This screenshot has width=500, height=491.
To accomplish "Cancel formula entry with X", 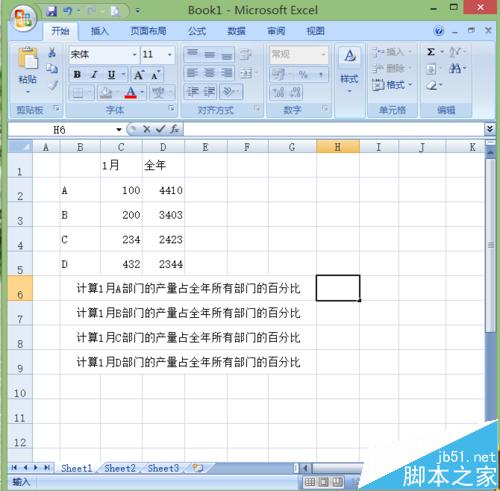I will click(x=146, y=129).
